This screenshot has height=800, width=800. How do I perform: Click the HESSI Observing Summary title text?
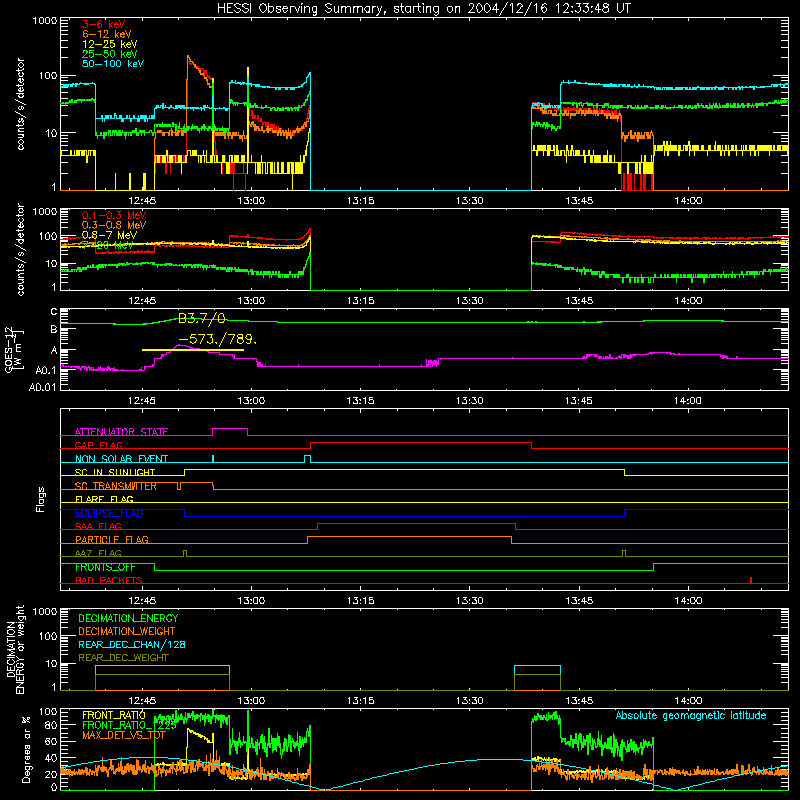[x=423, y=9]
